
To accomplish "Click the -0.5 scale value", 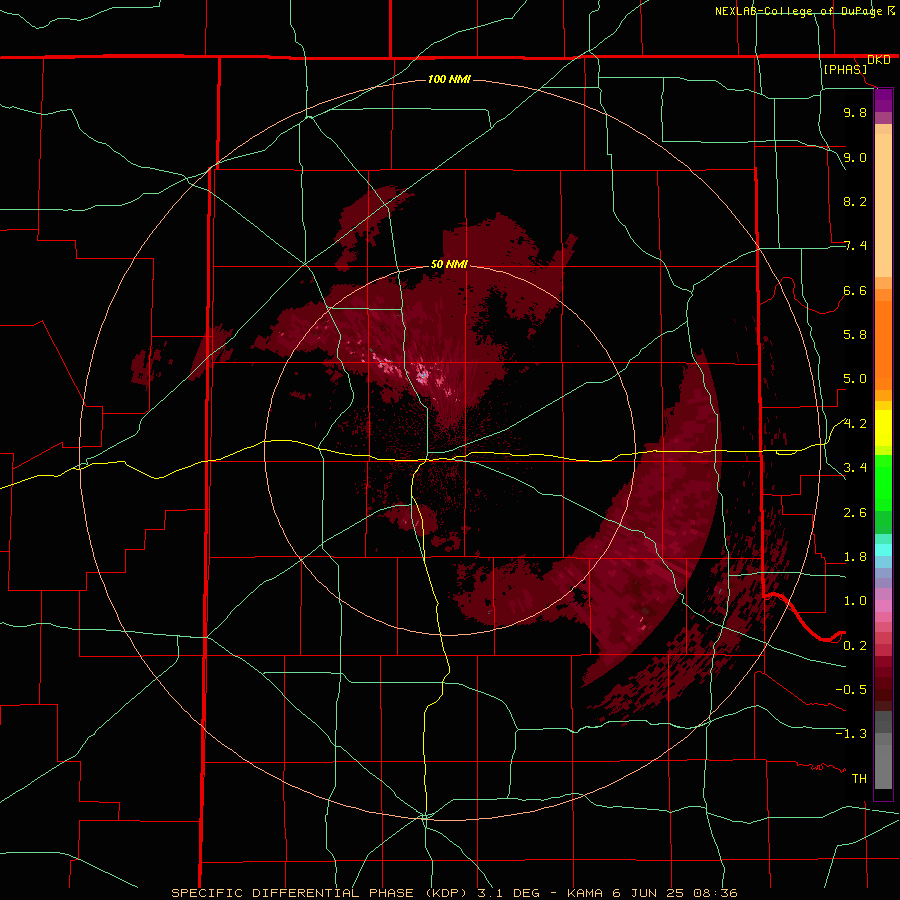I will point(851,690).
